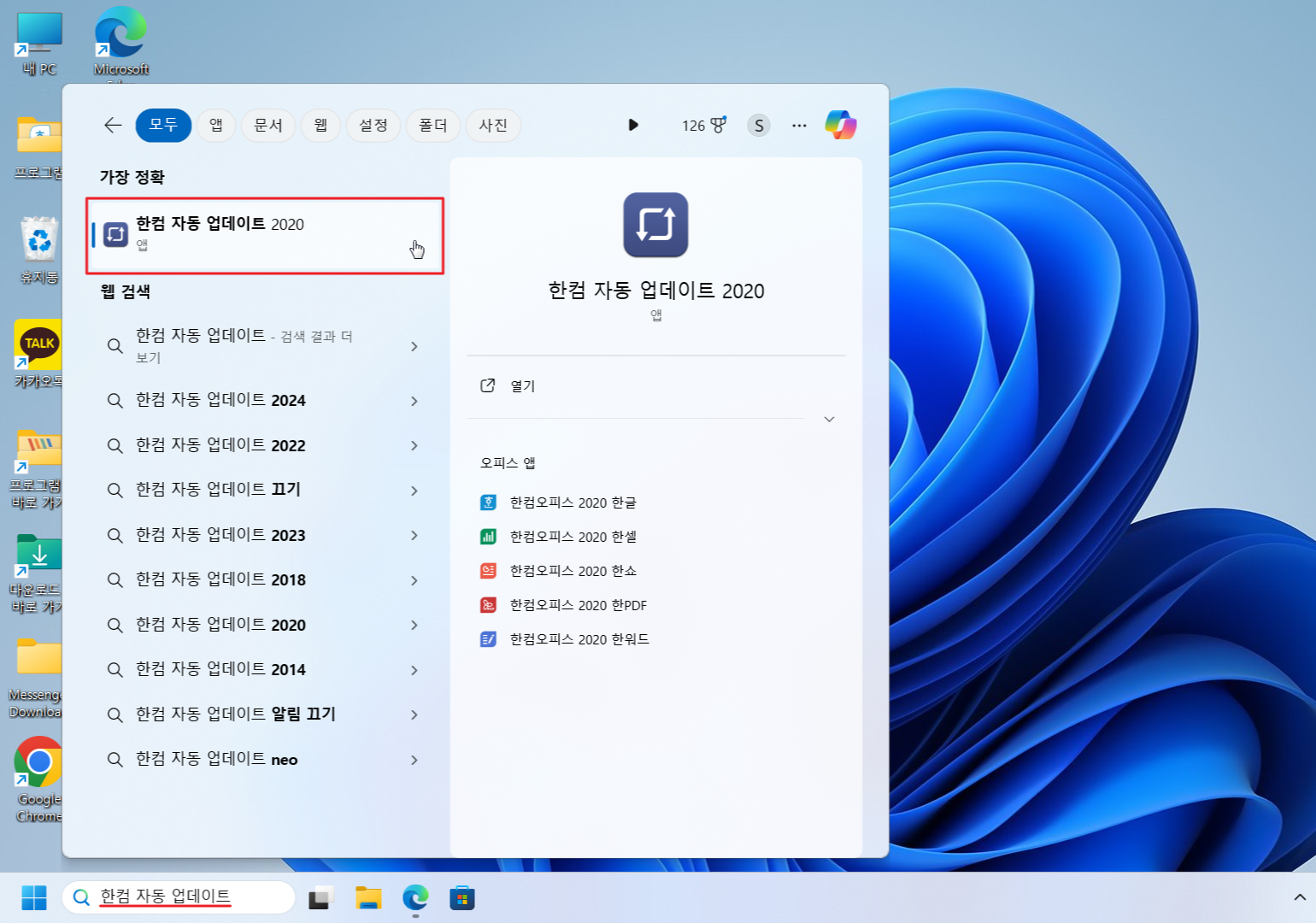
Task: Click the Windows Start button
Action: 34,898
